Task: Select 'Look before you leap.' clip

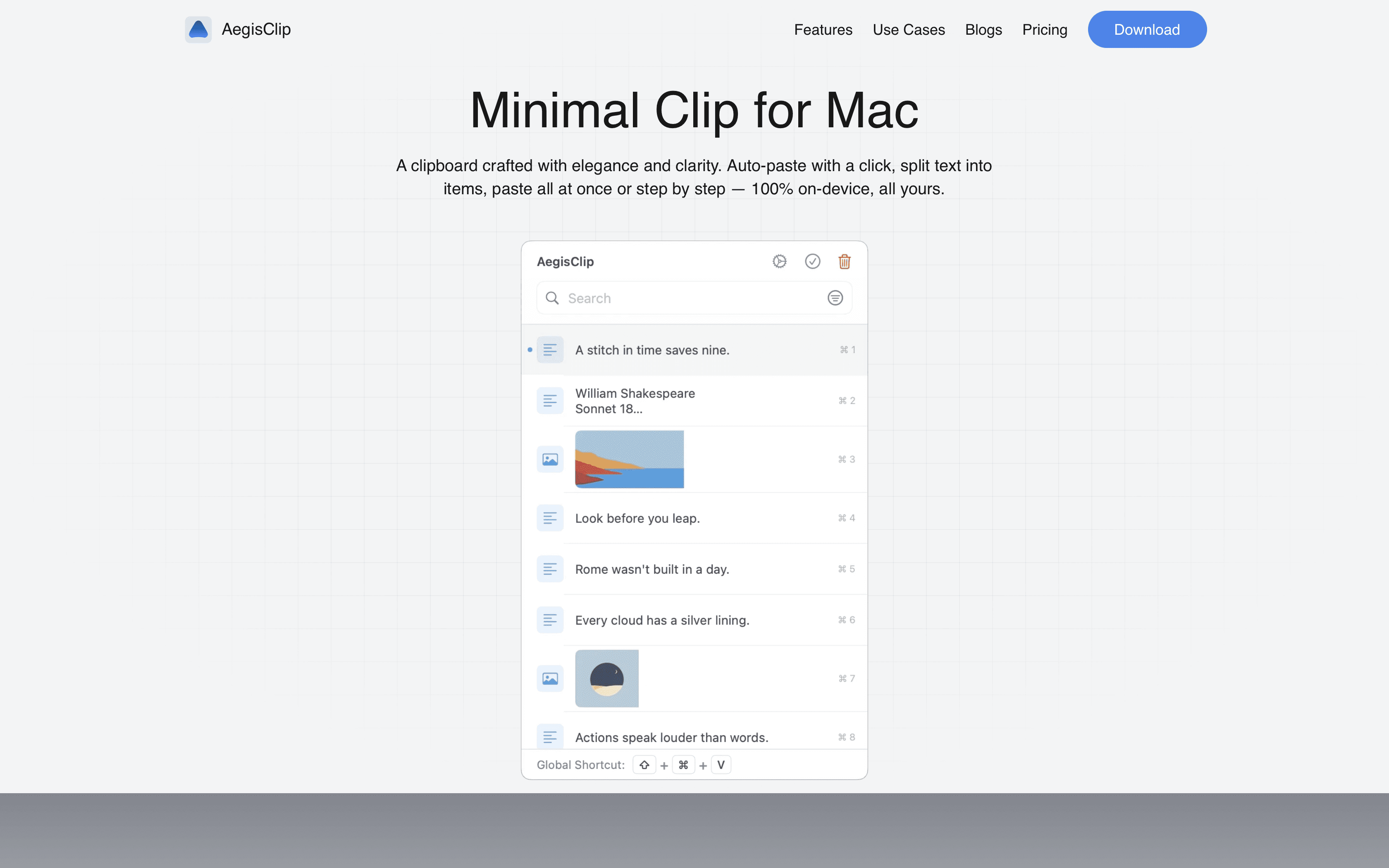Action: click(694, 518)
